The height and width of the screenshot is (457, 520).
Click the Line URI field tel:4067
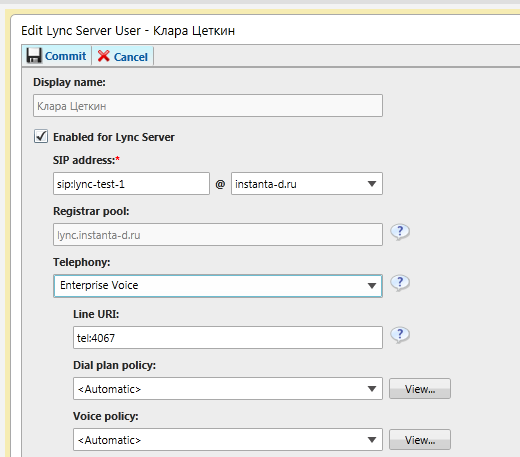pyautogui.click(x=228, y=338)
